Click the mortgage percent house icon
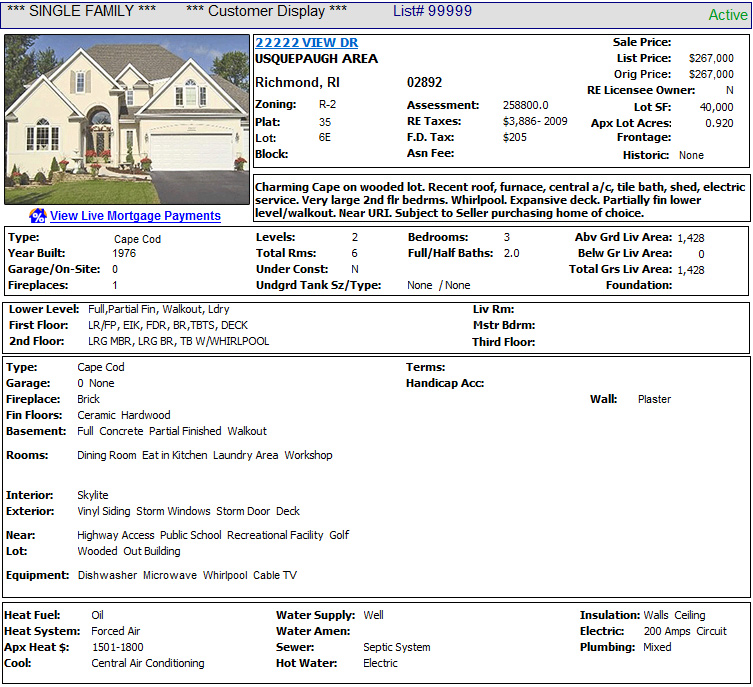753x687 pixels. point(38,216)
